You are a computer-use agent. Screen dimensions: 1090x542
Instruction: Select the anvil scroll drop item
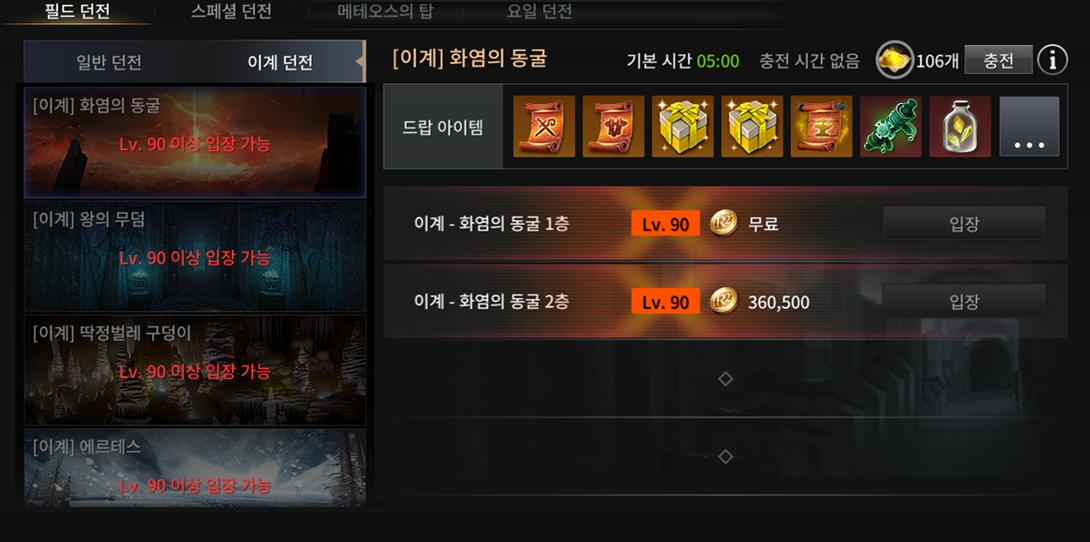coord(822,126)
